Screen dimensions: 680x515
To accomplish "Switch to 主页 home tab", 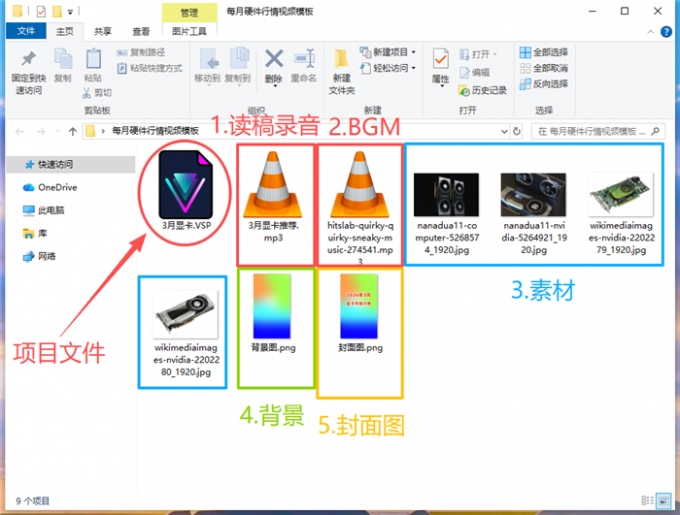I will (65, 31).
